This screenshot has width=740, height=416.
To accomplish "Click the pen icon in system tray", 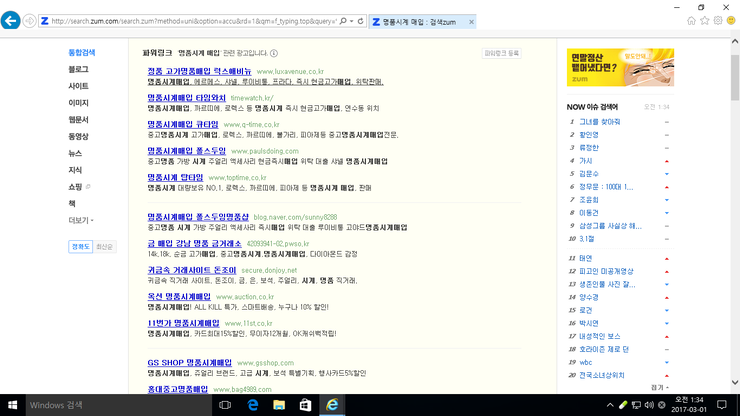I will tap(623, 405).
